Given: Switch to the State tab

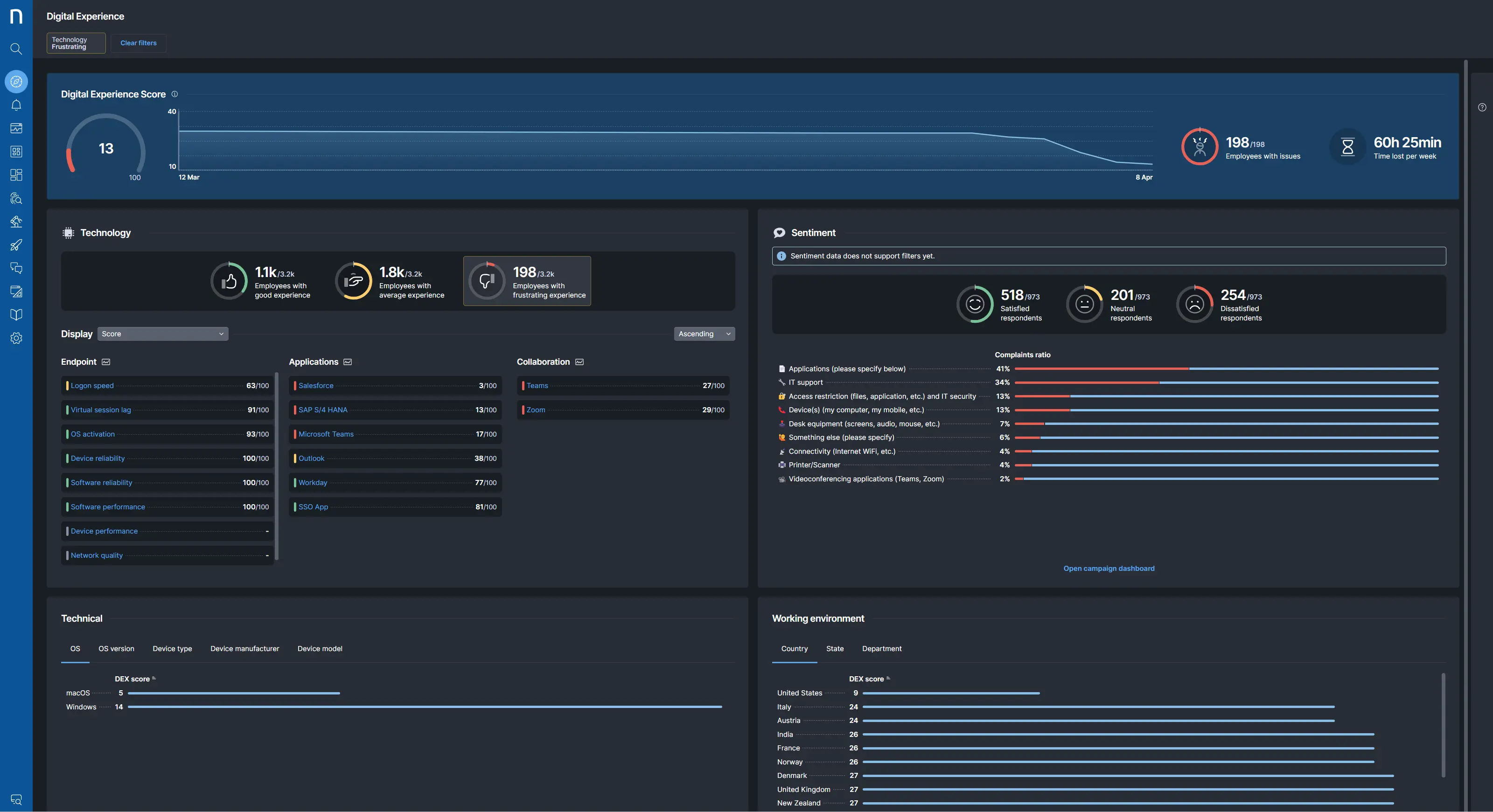Looking at the screenshot, I should click(x=835, y=649).
